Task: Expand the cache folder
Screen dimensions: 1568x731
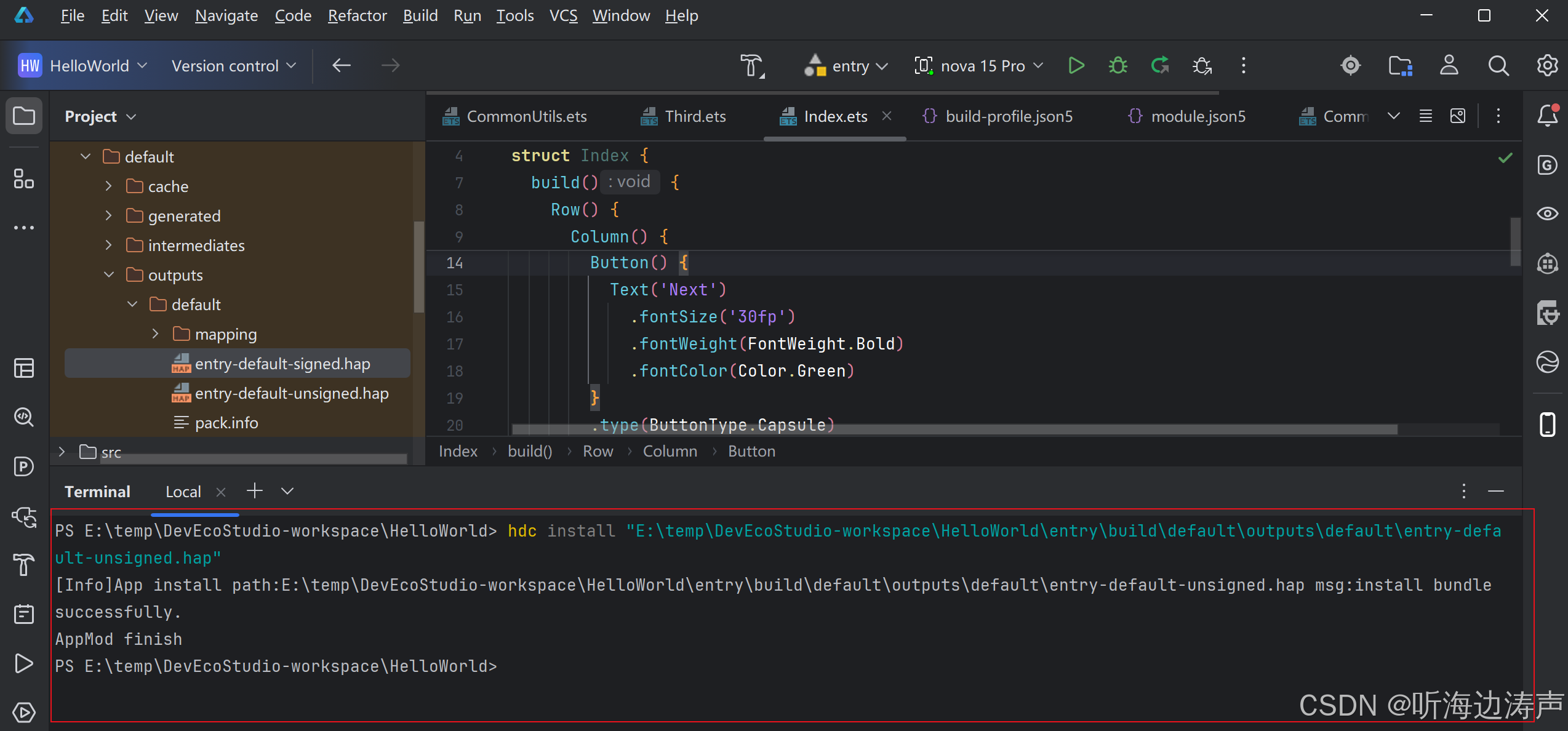Action: tap(109, 186)
